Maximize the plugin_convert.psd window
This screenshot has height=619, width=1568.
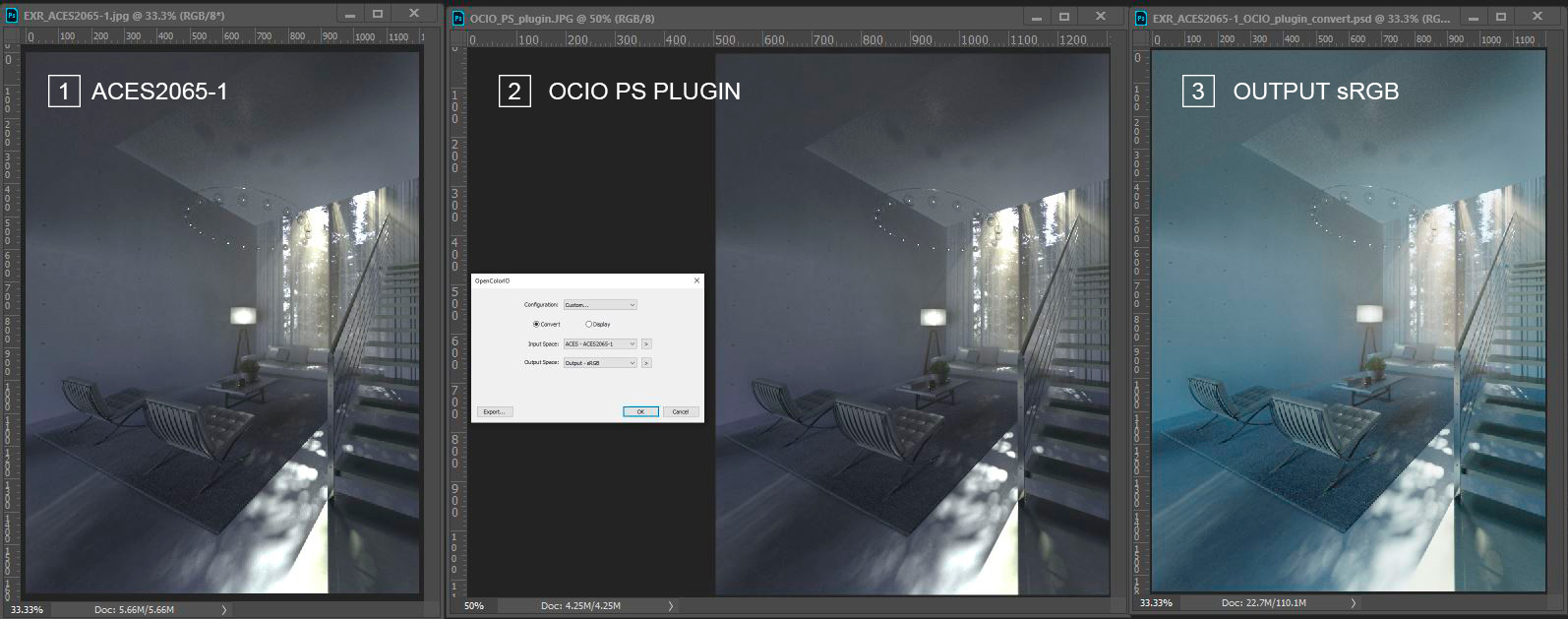click(x=1502, y=17)
